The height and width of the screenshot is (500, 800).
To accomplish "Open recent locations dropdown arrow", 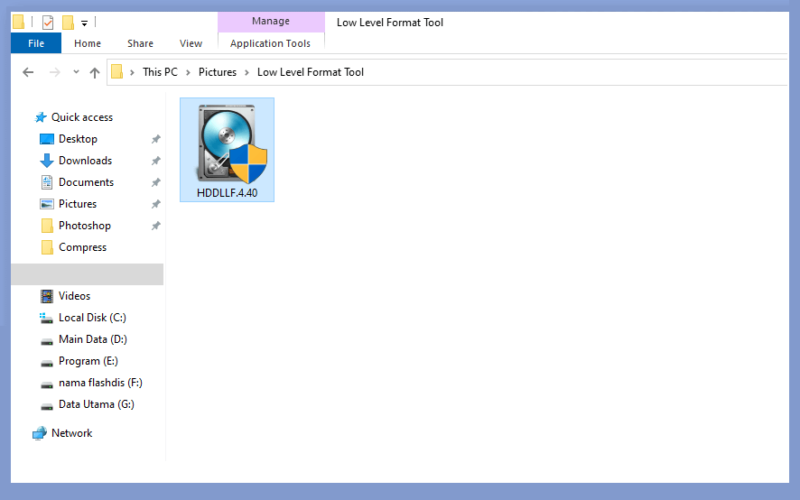I will point(76,72).
